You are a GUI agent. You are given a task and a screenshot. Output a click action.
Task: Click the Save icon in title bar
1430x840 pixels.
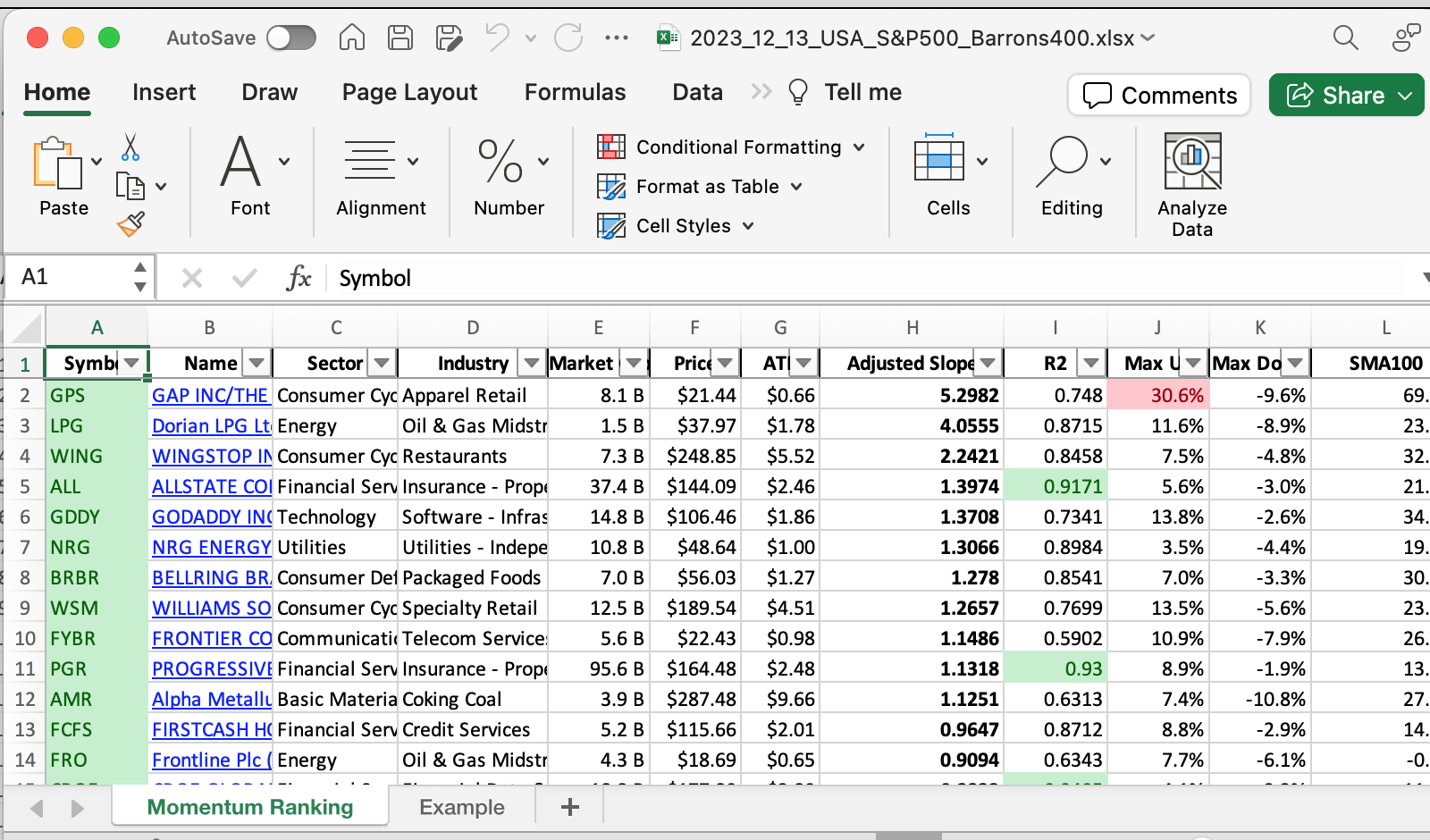coord(400,38)
